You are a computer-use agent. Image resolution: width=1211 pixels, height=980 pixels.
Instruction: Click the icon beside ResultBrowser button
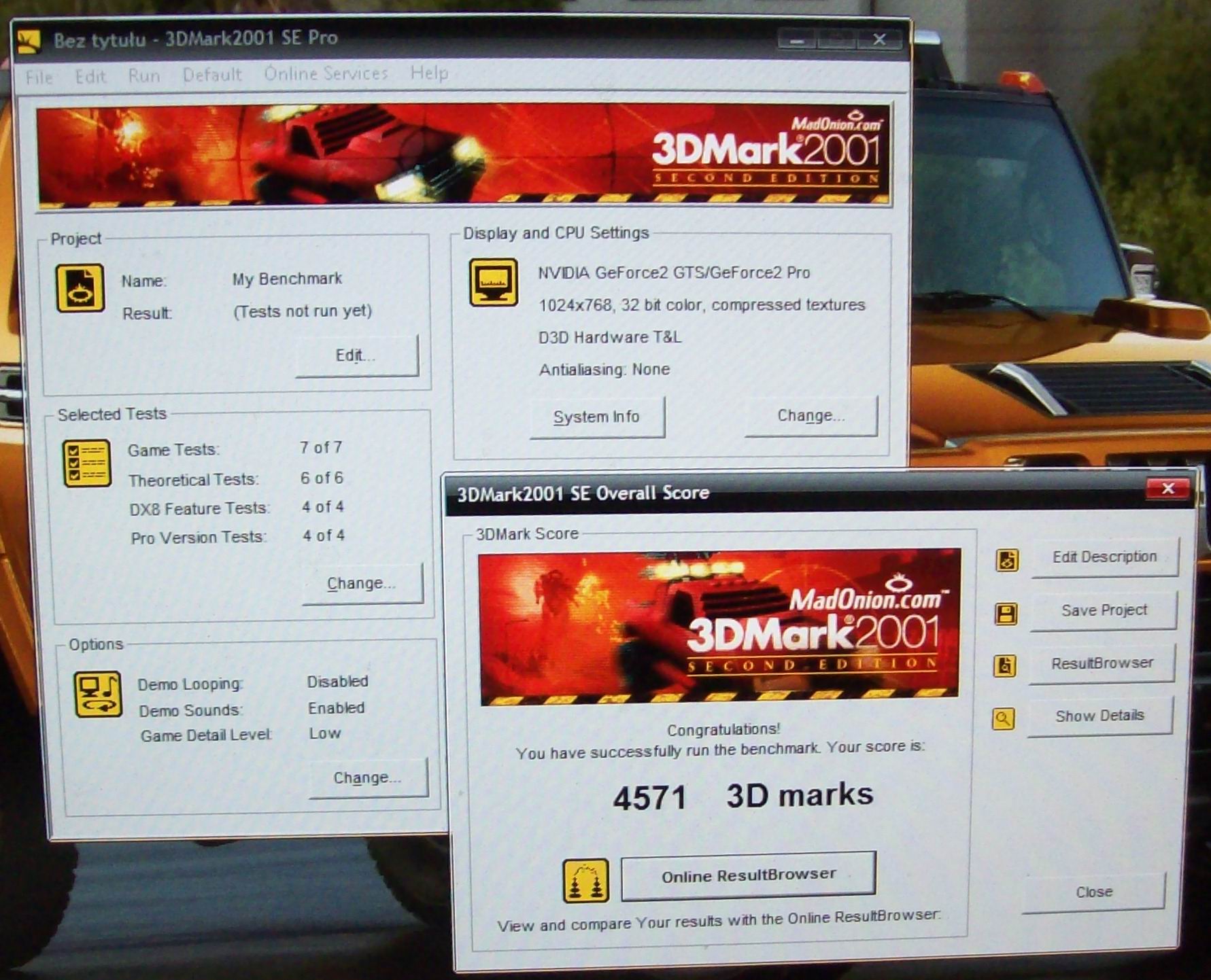[x=1005, y=666]
